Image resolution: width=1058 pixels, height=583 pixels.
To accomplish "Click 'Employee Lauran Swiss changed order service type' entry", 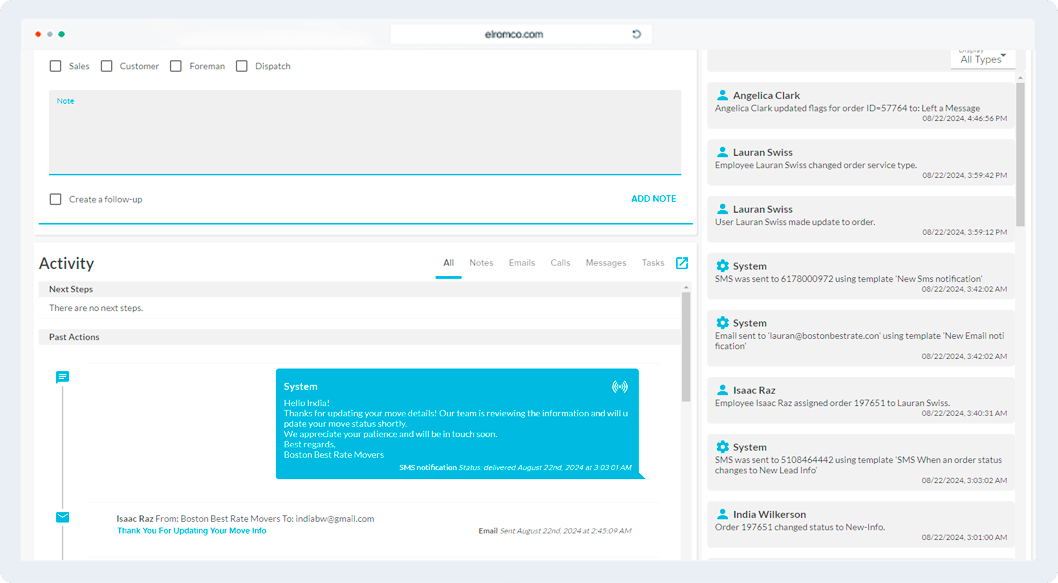I will point(816,165).
